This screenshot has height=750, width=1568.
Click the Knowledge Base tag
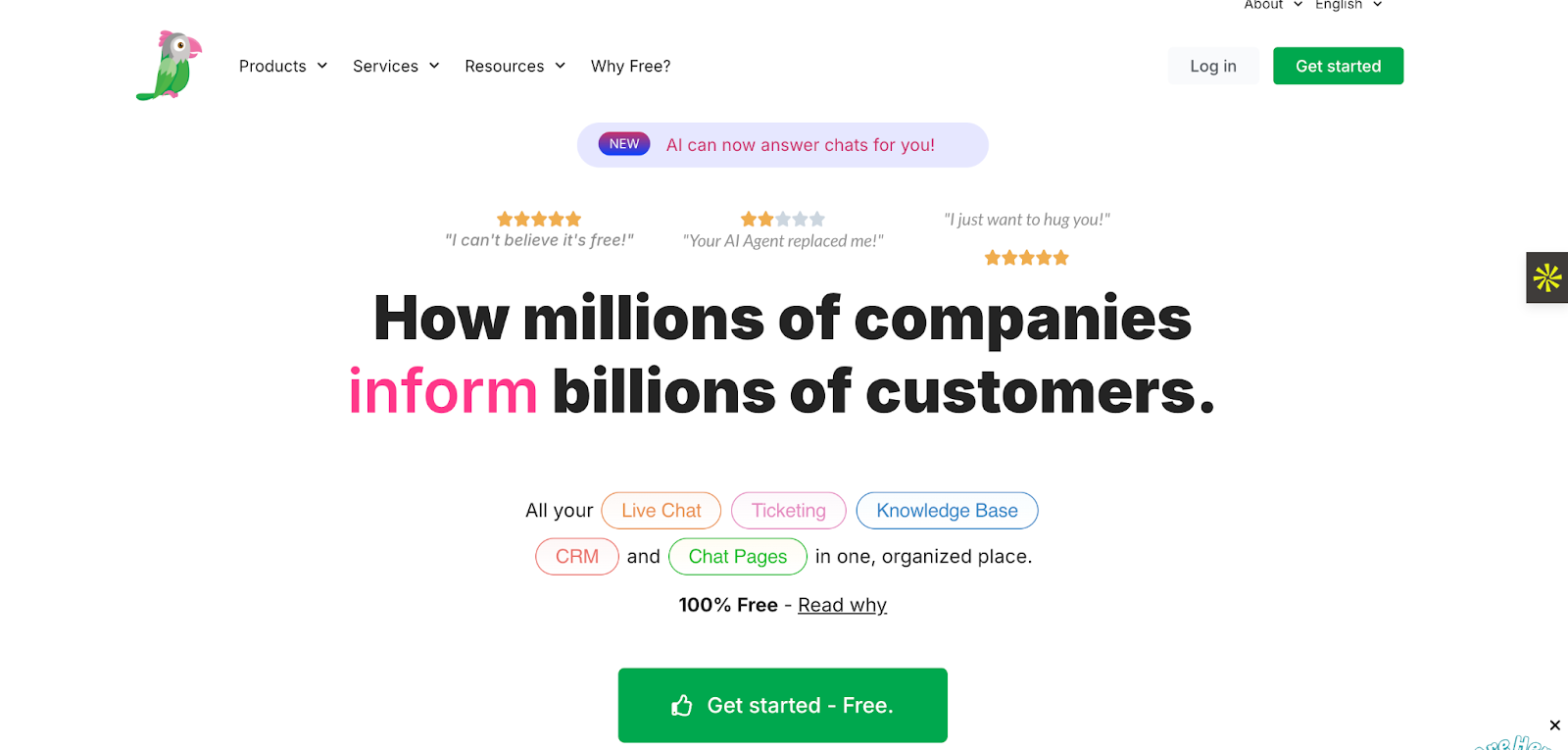click(x=947, y=511)
